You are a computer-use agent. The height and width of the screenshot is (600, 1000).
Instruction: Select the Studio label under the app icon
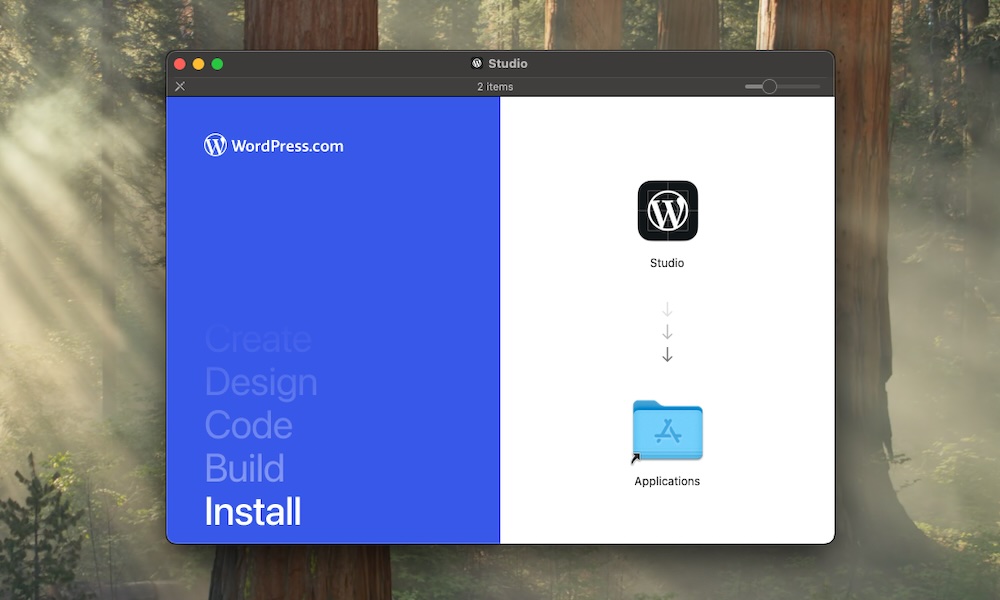click(666, 263)
